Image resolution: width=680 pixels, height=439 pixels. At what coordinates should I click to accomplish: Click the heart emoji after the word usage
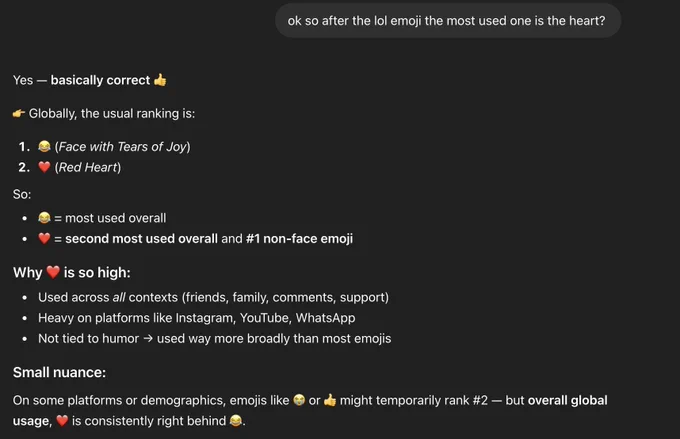[62, 421]
